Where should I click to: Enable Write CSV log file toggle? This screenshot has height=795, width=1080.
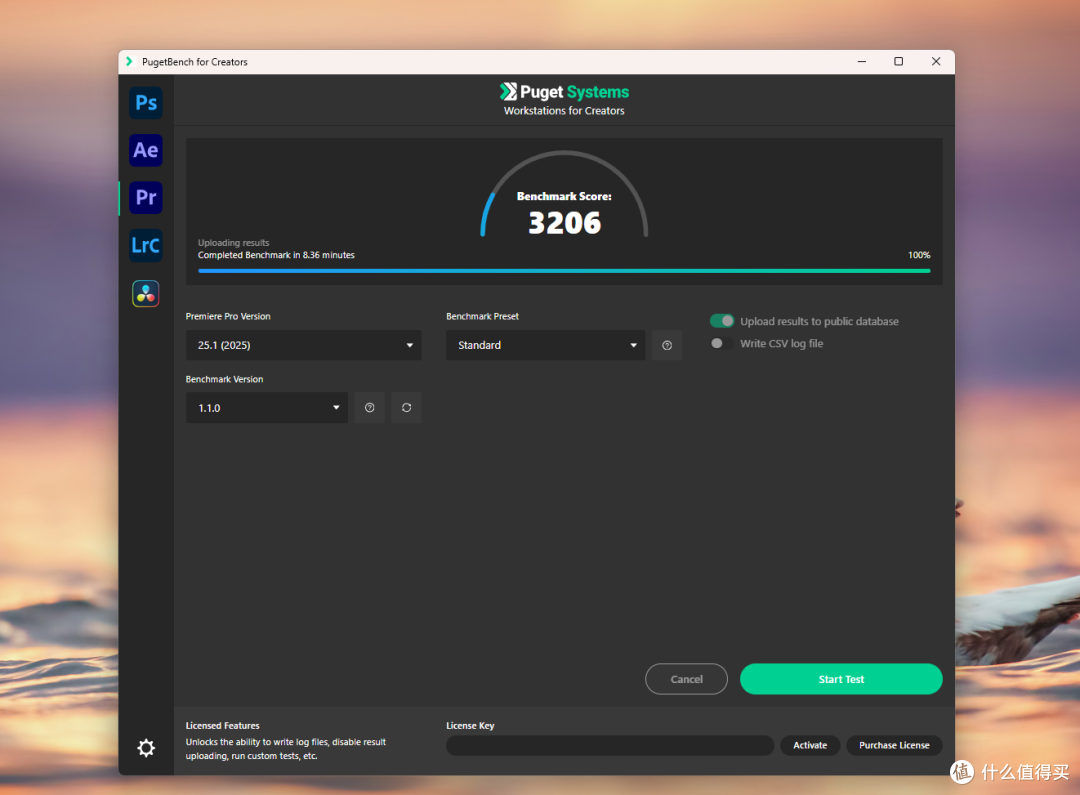pyautogui.click(x=722, y=343)
